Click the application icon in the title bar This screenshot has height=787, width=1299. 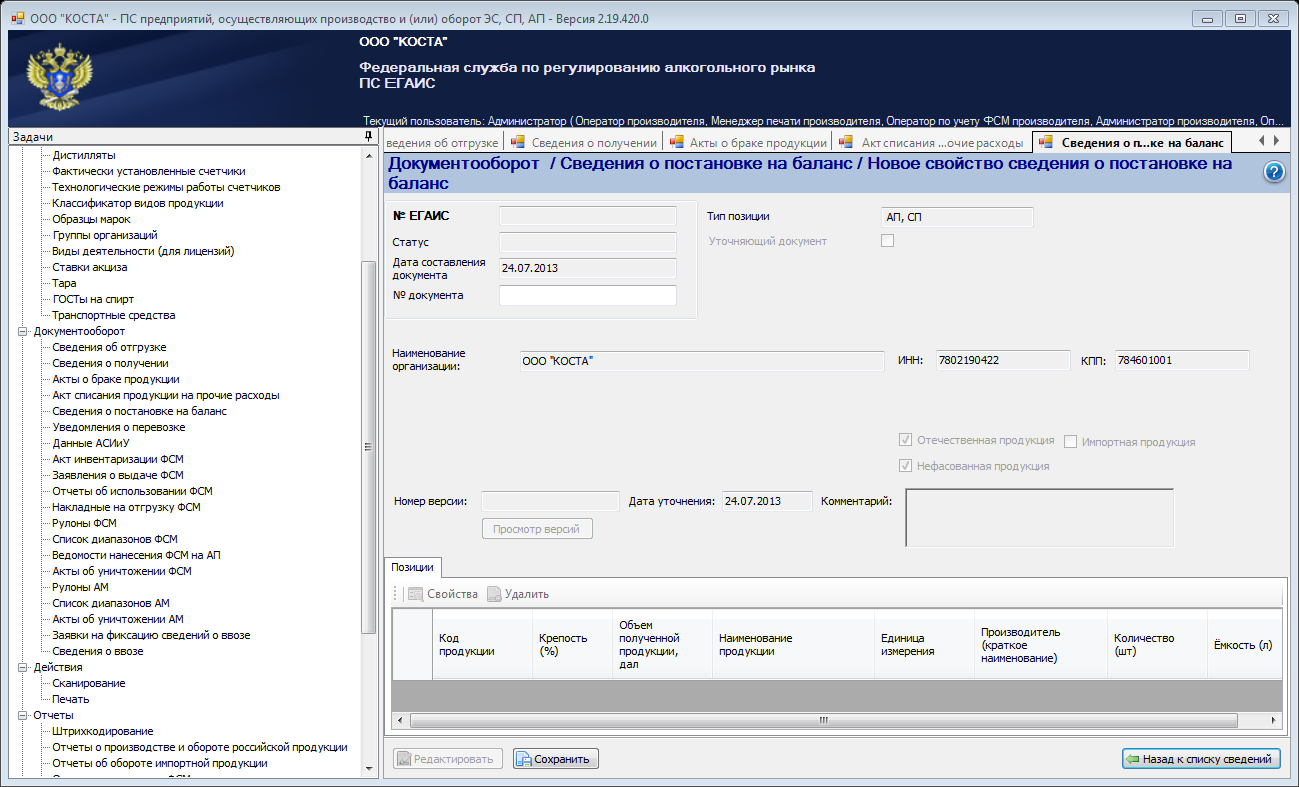click(17, 18)
